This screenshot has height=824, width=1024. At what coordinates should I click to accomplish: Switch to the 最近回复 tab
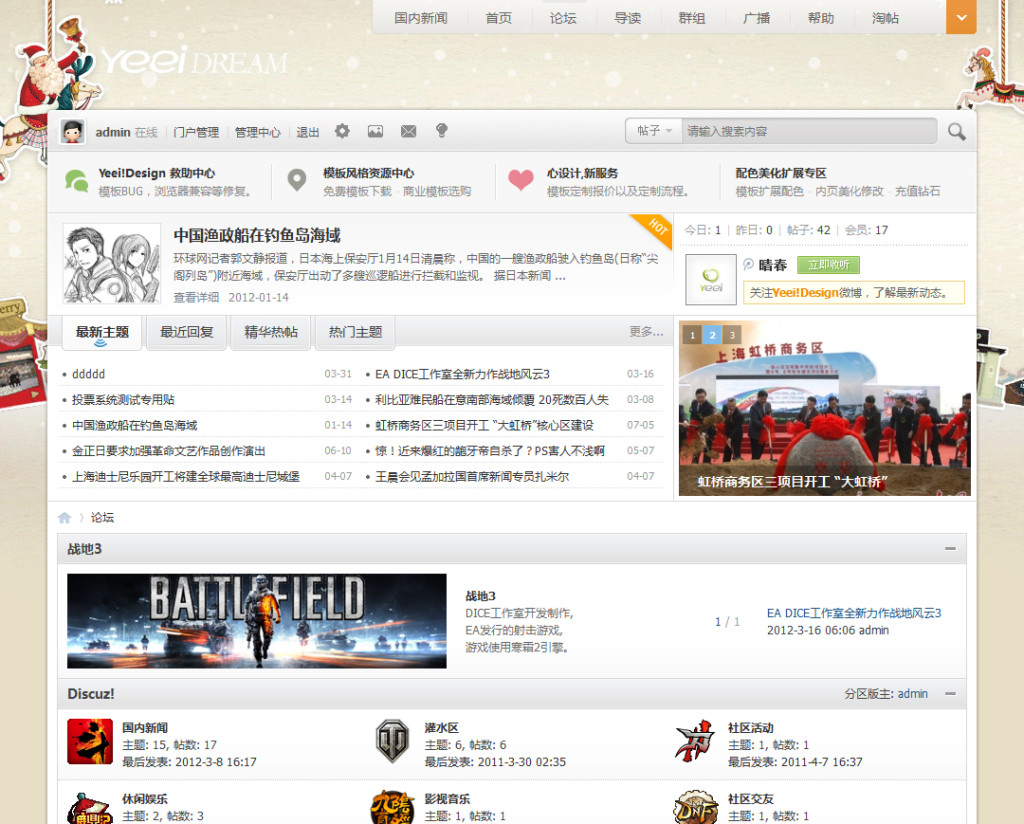pyautogui.click(x=187, y=332)
